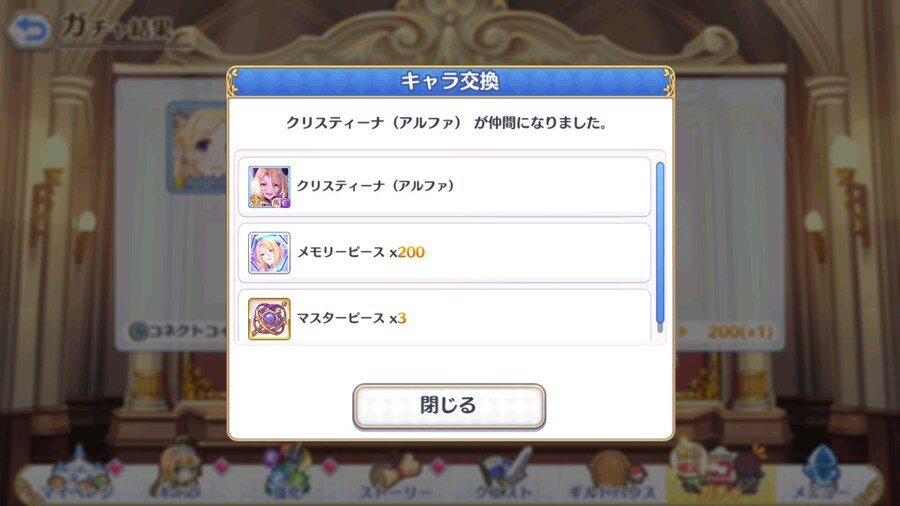The height and width of the screenshot is (506, 900).
Task: Click the 閉じる close button
Action: tap(449, 406)
